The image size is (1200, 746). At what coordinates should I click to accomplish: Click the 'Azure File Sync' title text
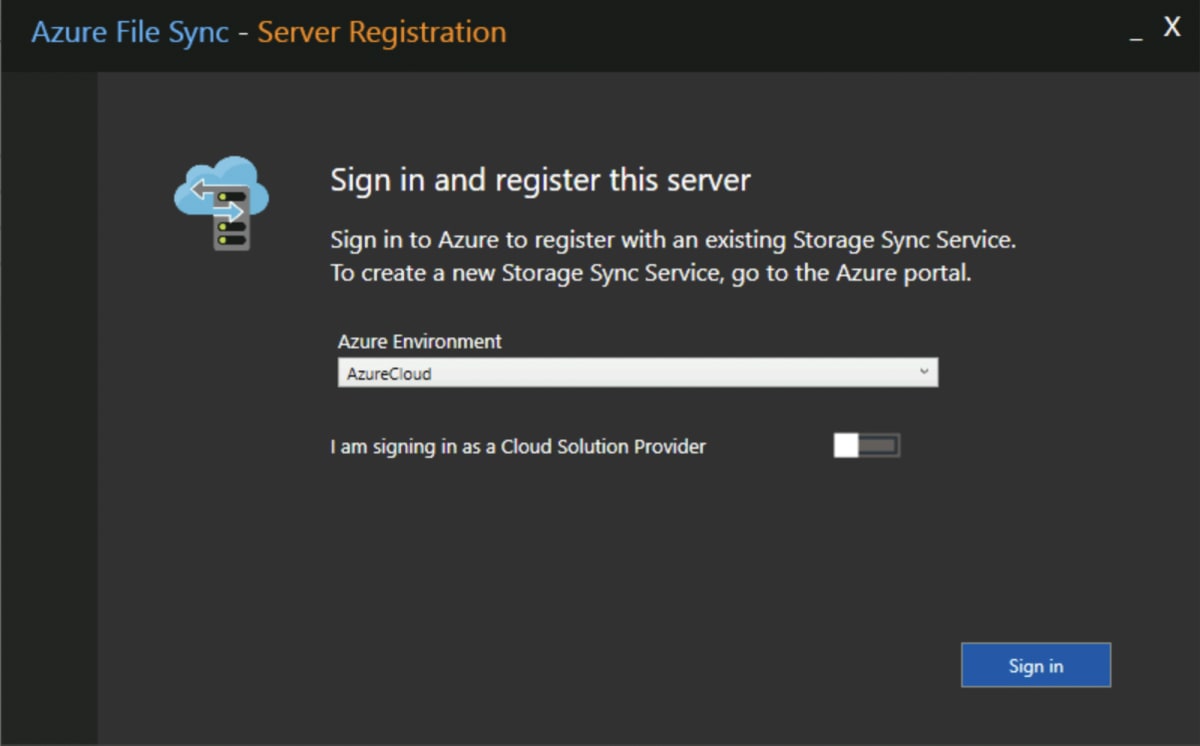(x=129, y=31)
